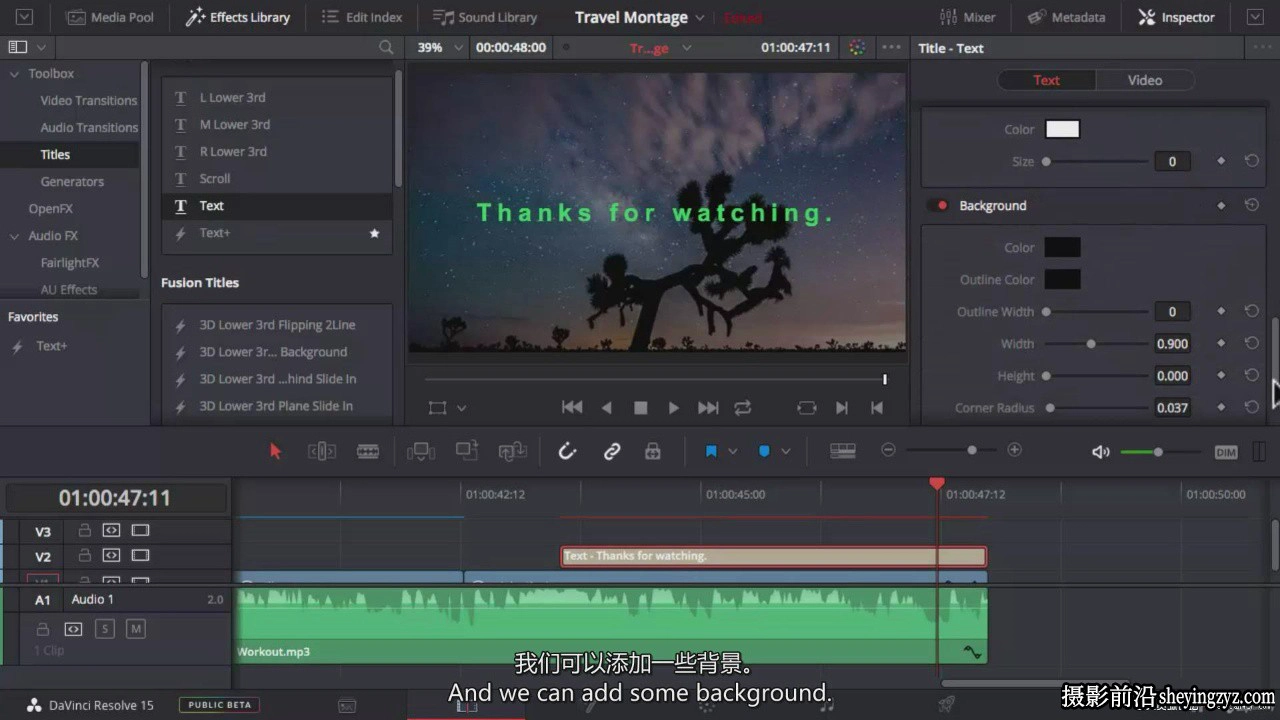Reset the Background Width parameter
Viewport: 1280px width, 720px height.
(1251, 343)
